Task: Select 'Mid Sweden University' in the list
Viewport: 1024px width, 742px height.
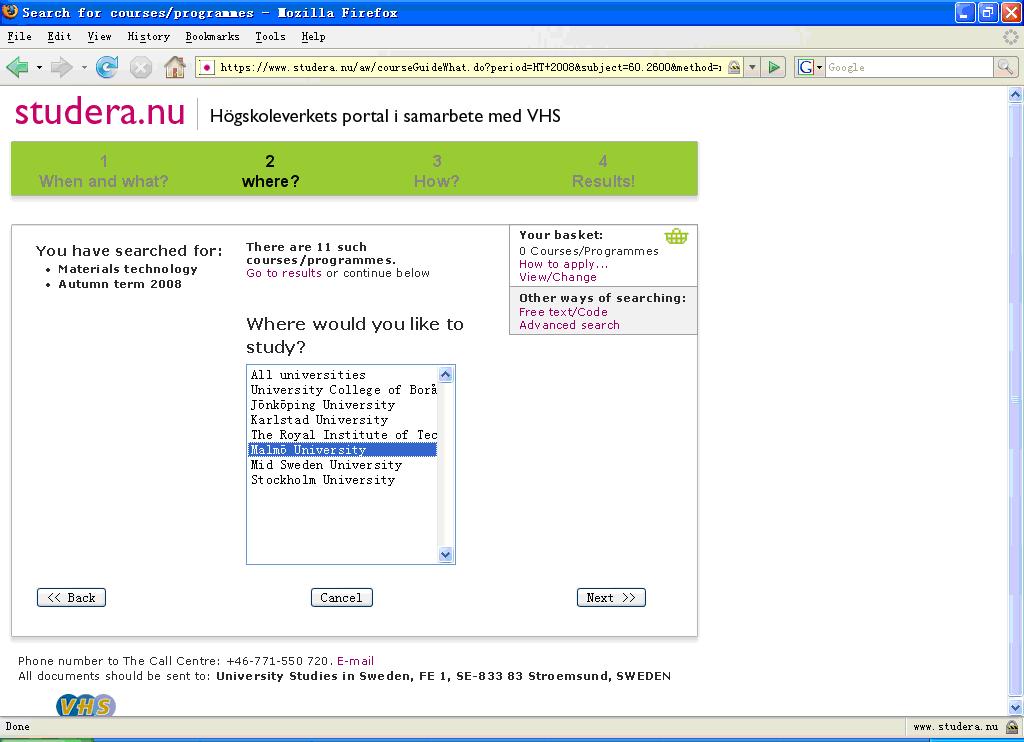Action: (343, 465)
